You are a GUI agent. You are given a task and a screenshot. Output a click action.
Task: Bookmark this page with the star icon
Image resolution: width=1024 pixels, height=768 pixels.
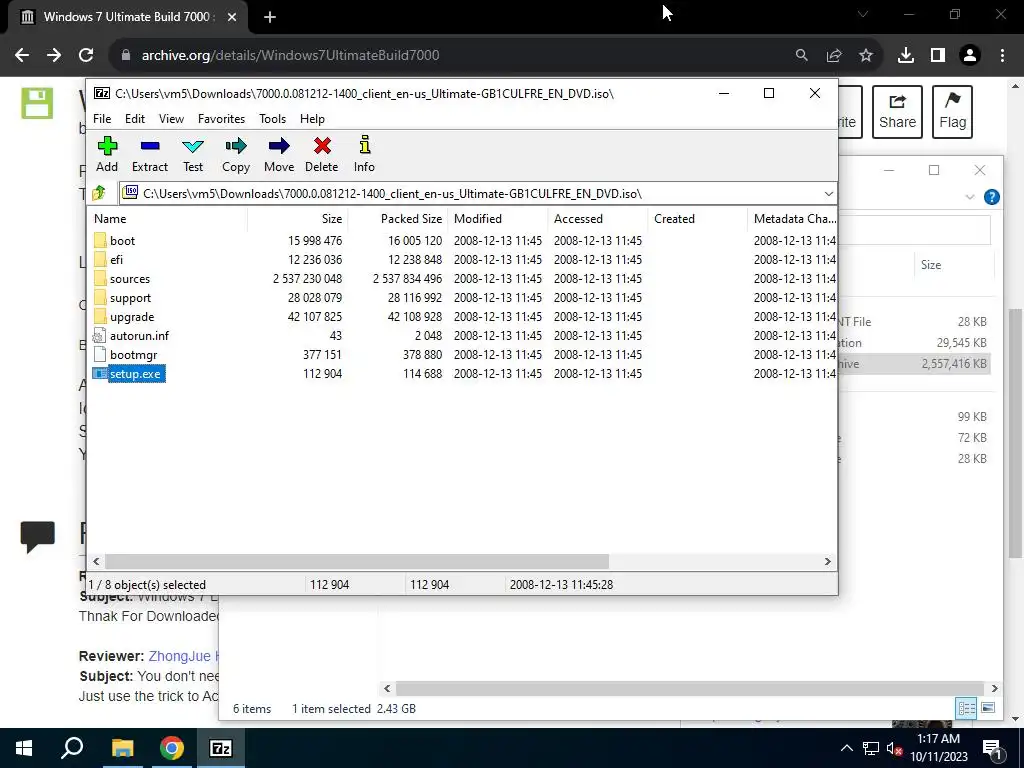click(866, 56)
